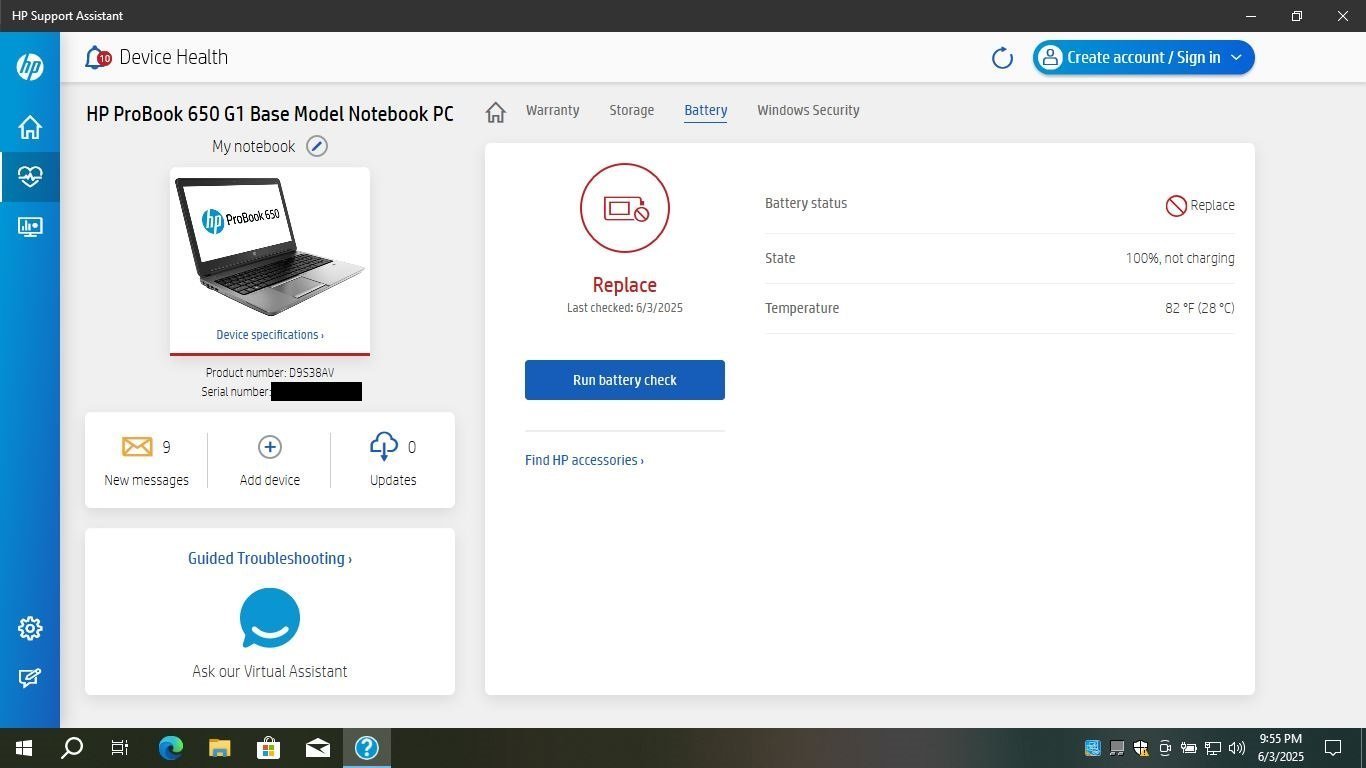Click the network tray icon
This screenshot has width=1366, height=768.
click(1213, 748)
